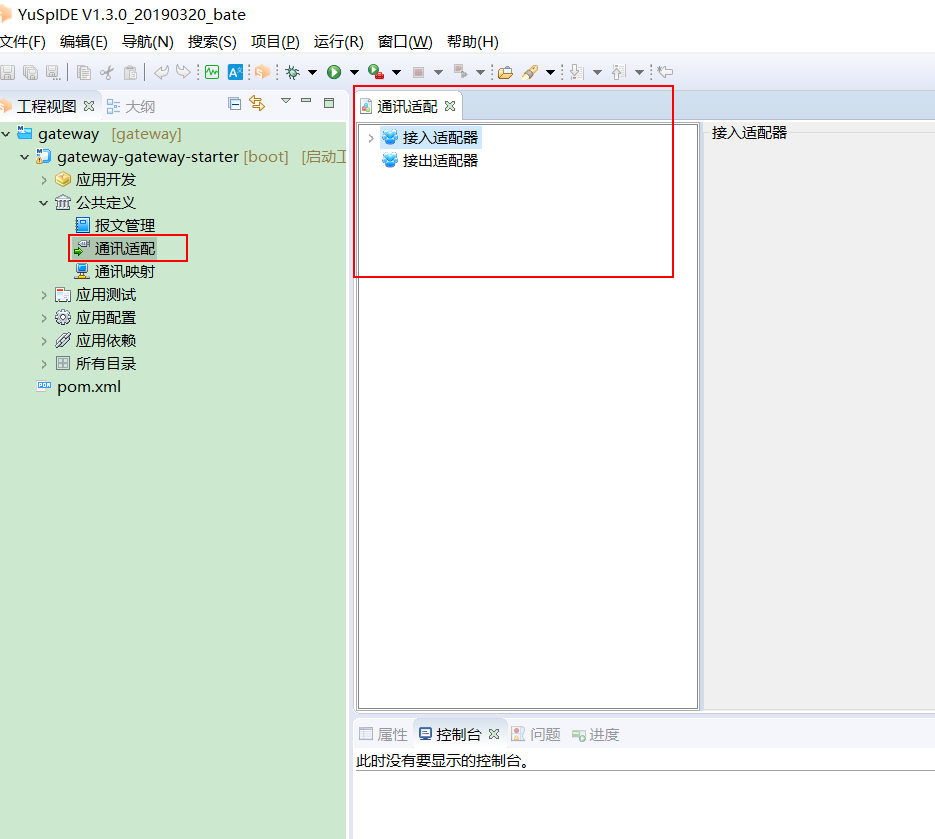
Task: Click the green Run button in toolbar
Action: (x=334, y=72)
